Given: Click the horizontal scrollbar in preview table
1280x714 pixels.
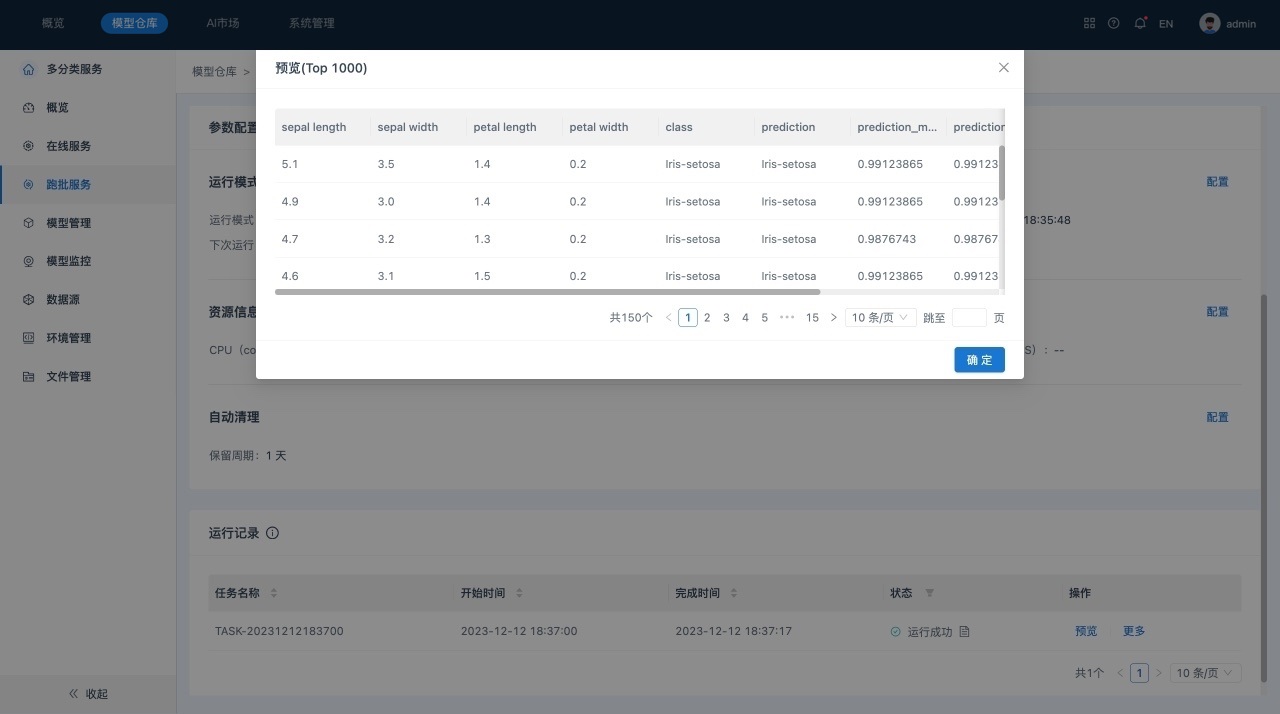Looking at the screenshot, I should 547,292.
